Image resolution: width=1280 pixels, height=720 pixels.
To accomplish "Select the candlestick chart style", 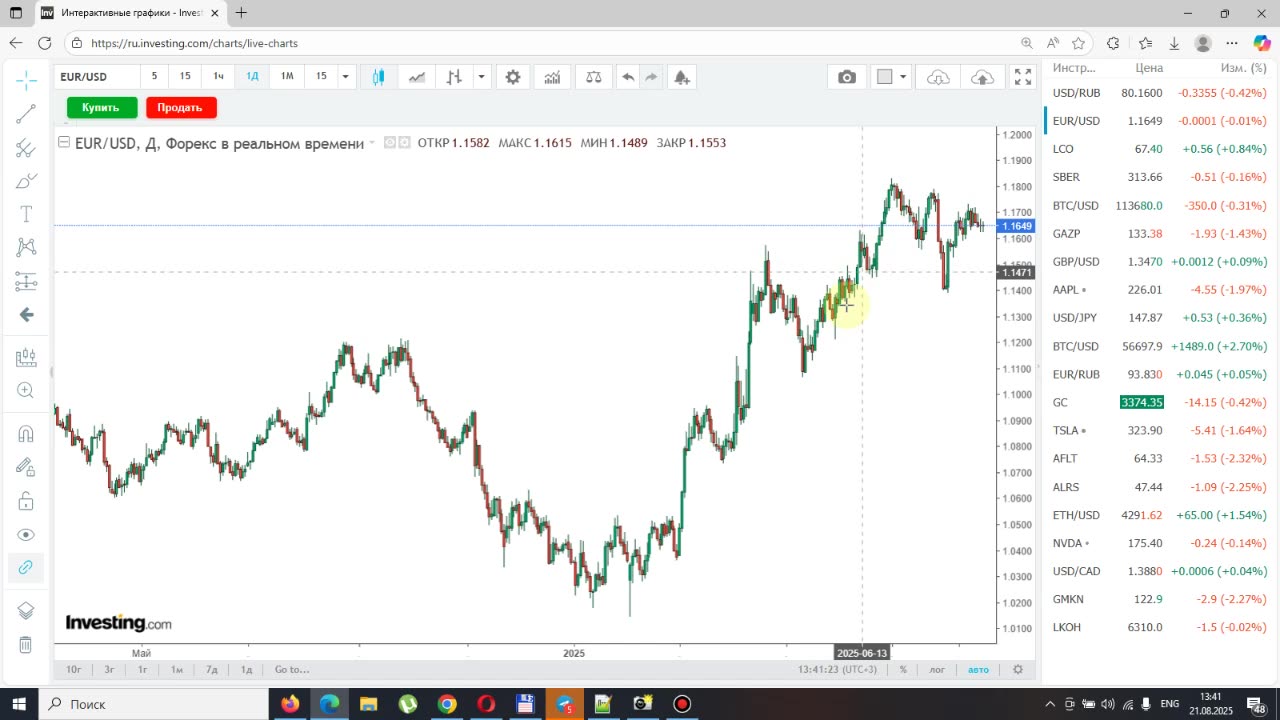I will click(379, 77).
